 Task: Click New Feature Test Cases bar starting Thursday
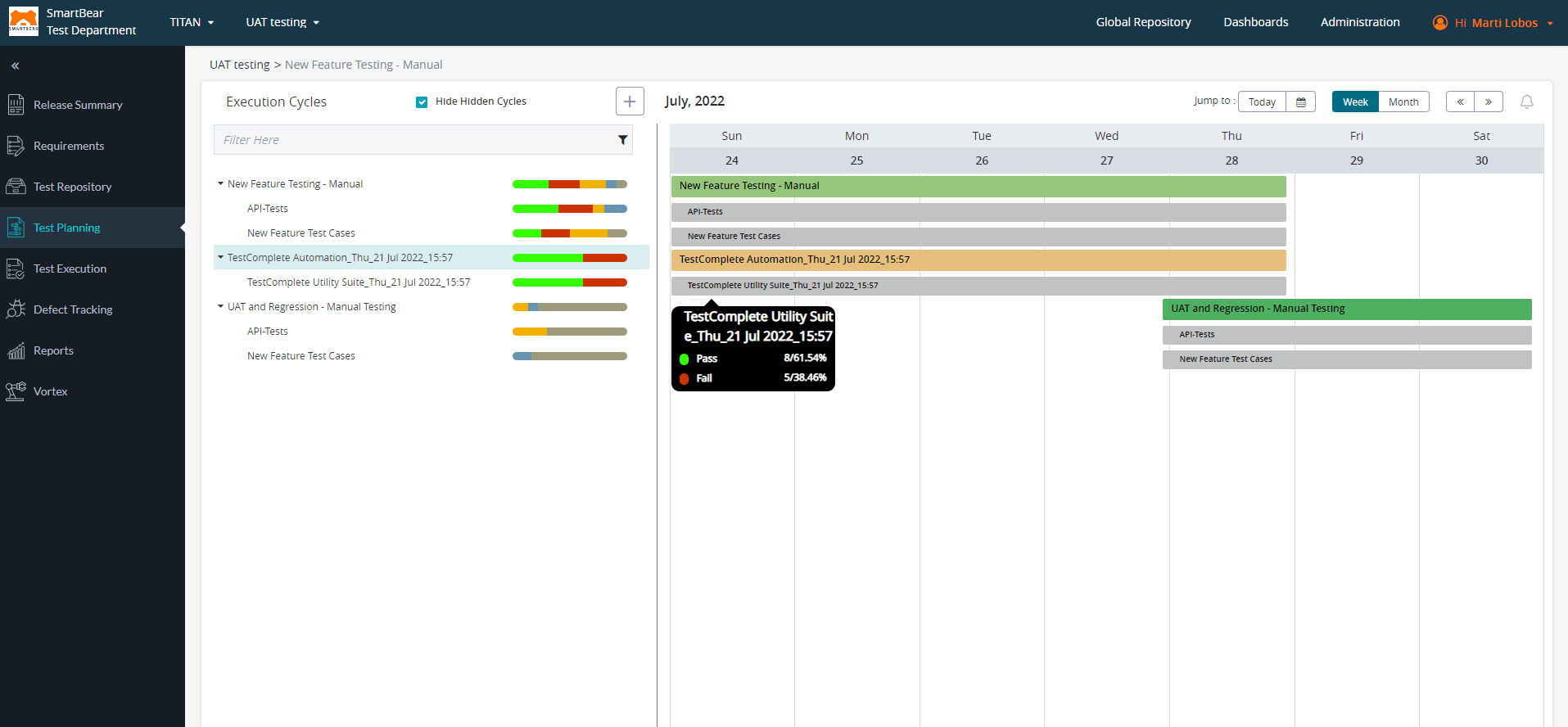[1347, 359]
